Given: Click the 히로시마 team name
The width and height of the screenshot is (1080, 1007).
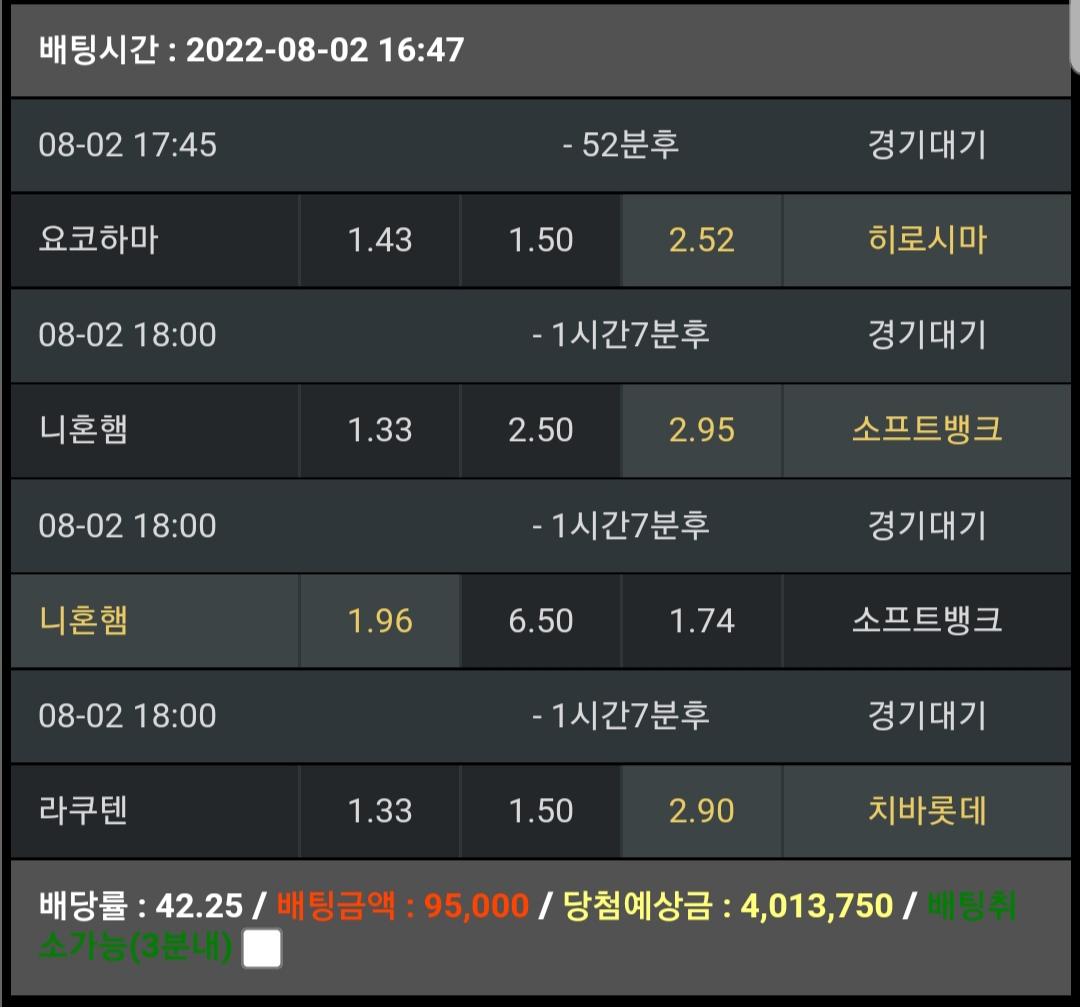Looking at the screenshot, I should (927, 240).
